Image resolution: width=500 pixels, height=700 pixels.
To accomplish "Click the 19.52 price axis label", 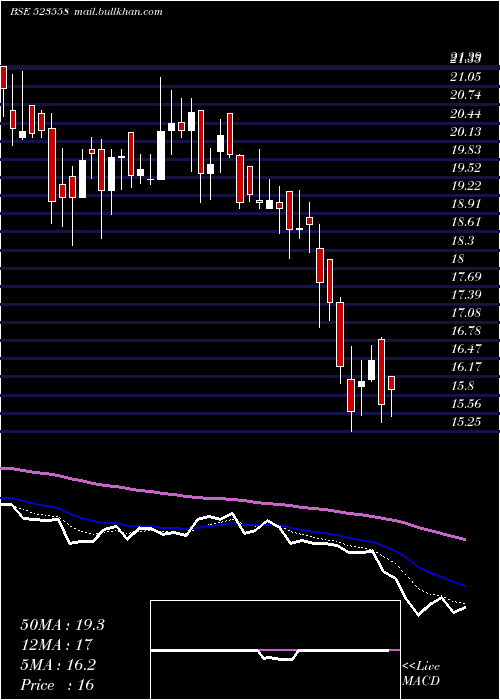I will click(466, 168).
